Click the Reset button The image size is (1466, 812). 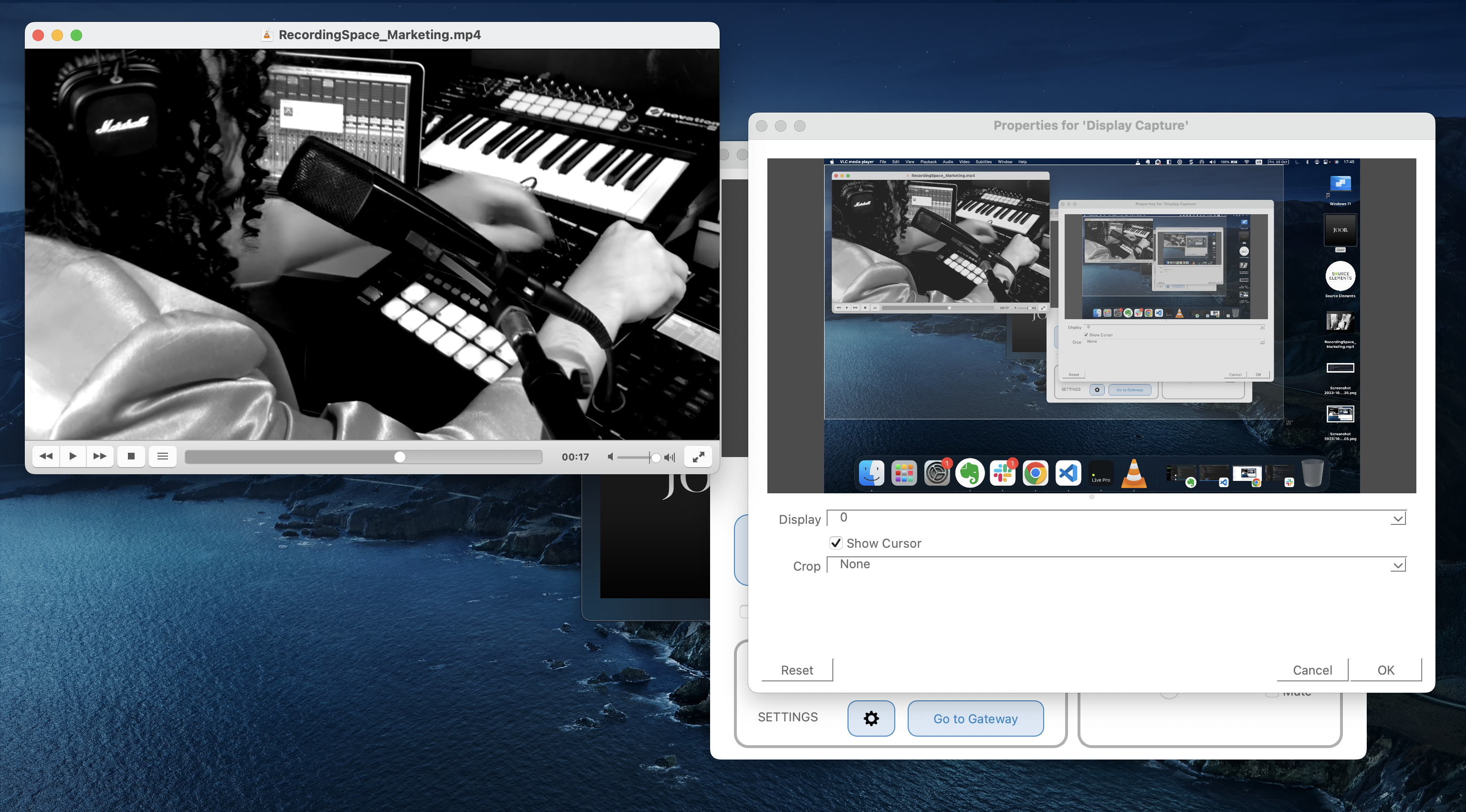coord(797,670)
